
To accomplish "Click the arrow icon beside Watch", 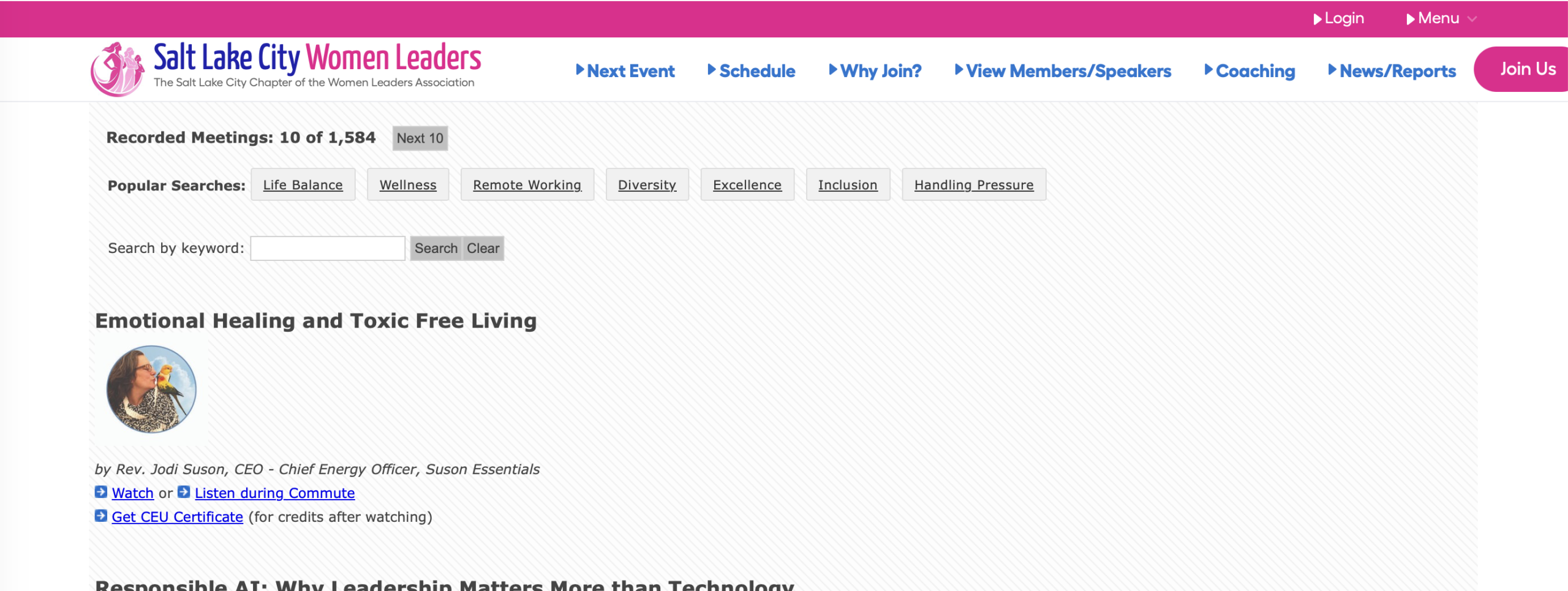I will [x=101, y=492].
